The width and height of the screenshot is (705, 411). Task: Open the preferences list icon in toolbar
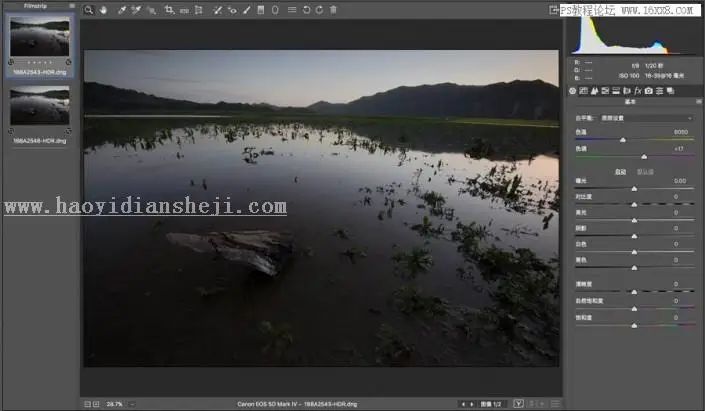292,9
